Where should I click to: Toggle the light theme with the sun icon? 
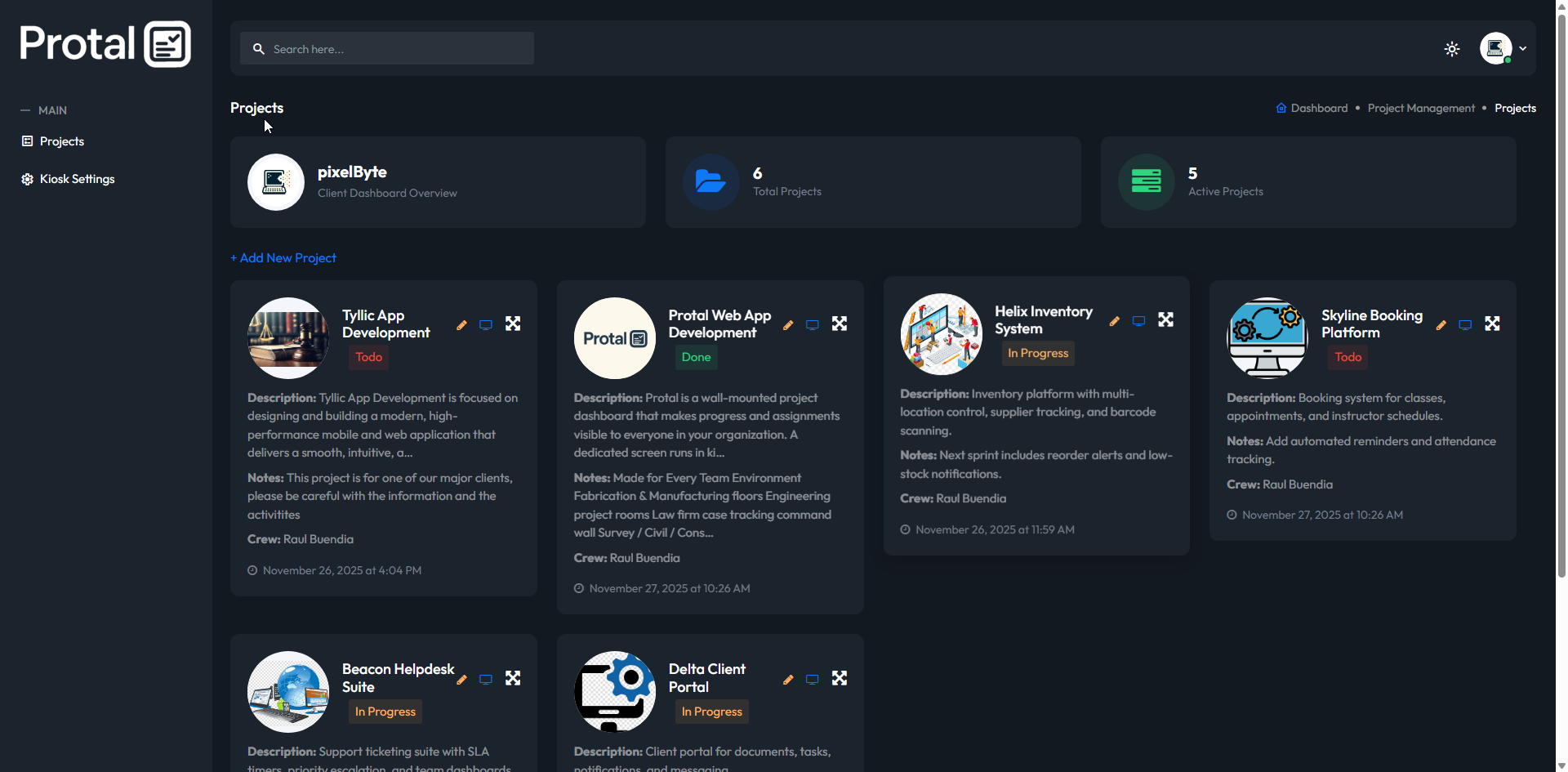pos(1452,49)
